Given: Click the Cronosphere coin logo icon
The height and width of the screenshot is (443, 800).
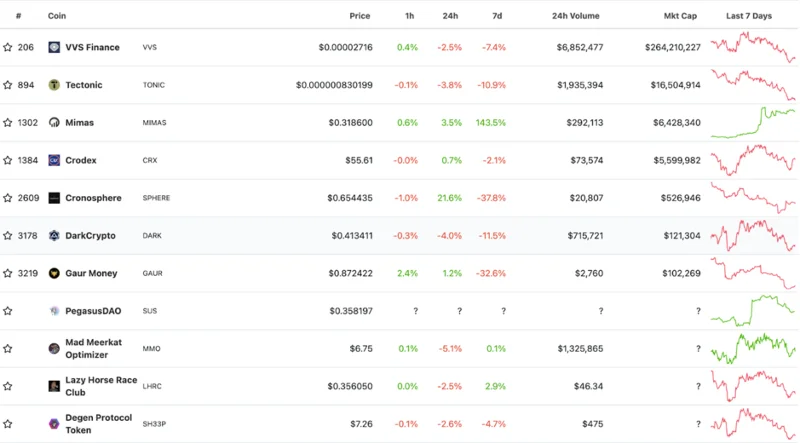Looking at the screenshot, I should coord(54,198).
